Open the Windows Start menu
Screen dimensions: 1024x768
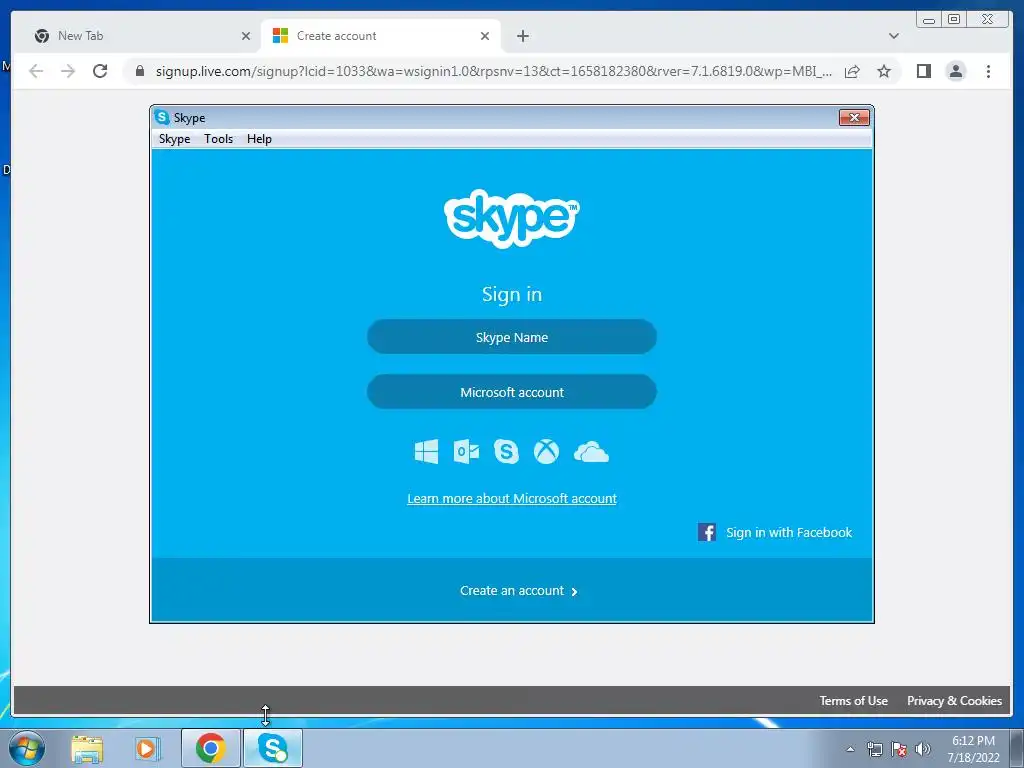click(x=27, y=748)
